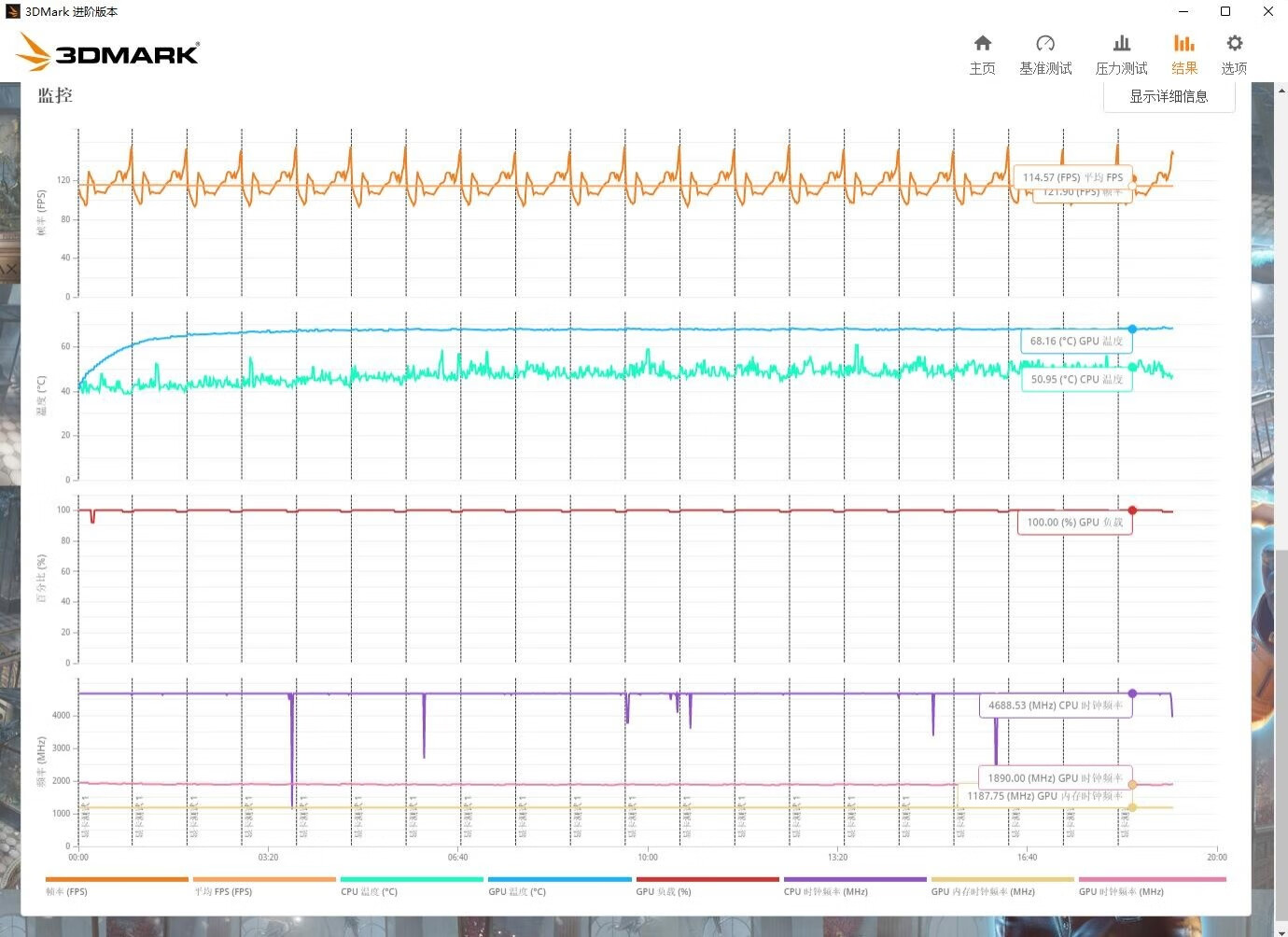Toggle the GPU 内存时钟频率 (MHz) legend series
Viewport: 1288px width, 937px height.
[1001, 886]
